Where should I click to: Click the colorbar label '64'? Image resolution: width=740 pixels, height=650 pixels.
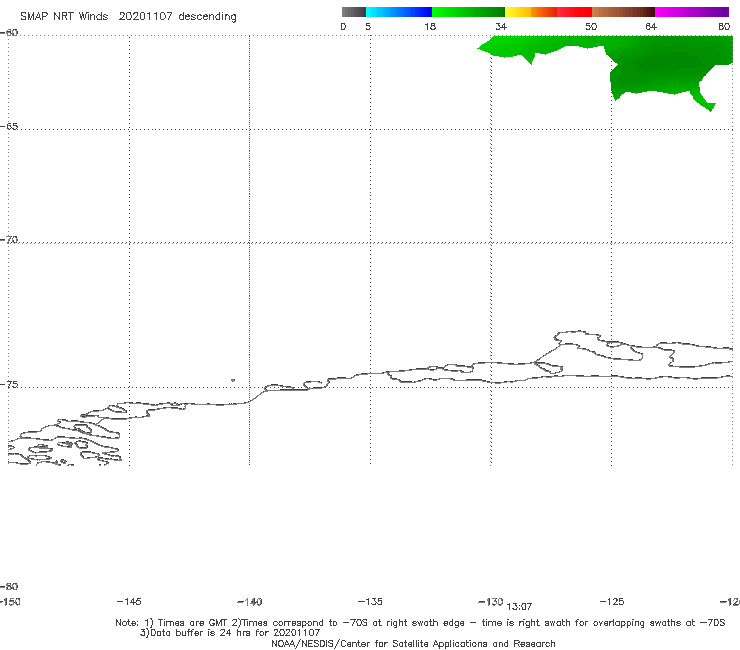click(x=651, y=26)
